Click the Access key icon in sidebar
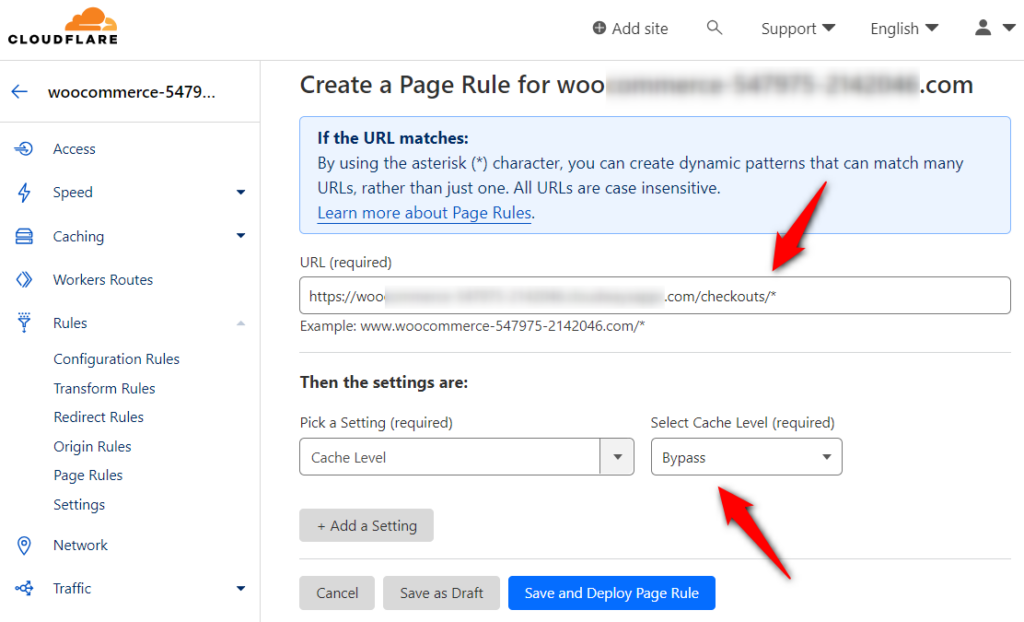The height and width of the screenshot is (622, 1024). coord(22,148)
